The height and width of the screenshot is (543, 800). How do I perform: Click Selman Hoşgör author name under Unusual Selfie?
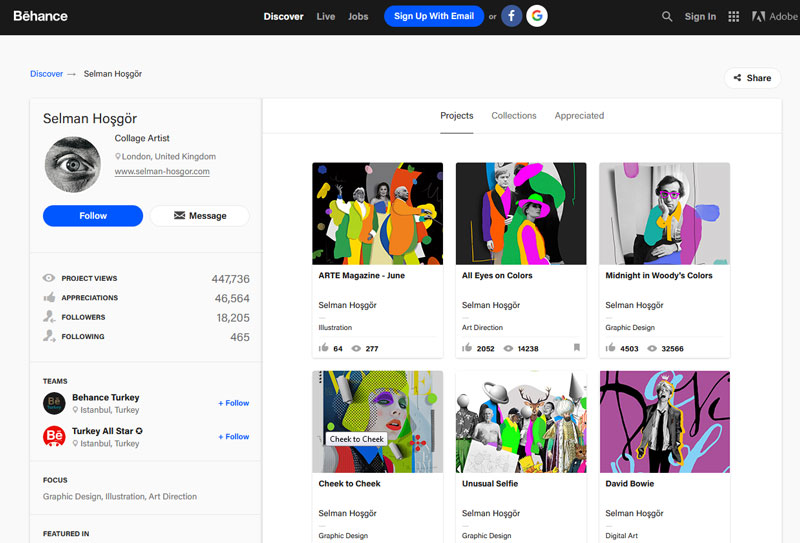click(x=491, y=513)
